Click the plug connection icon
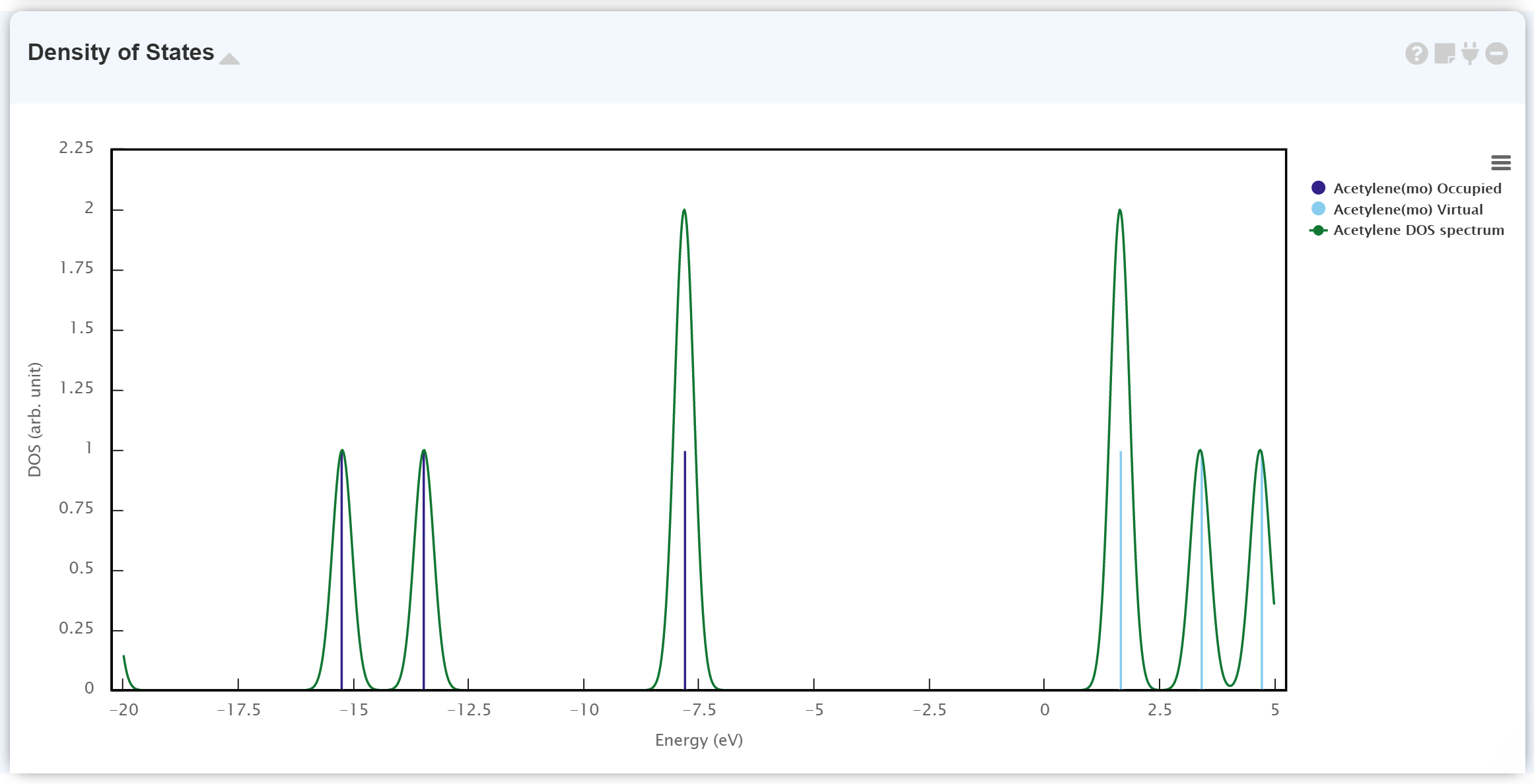 coord(1470,53)
